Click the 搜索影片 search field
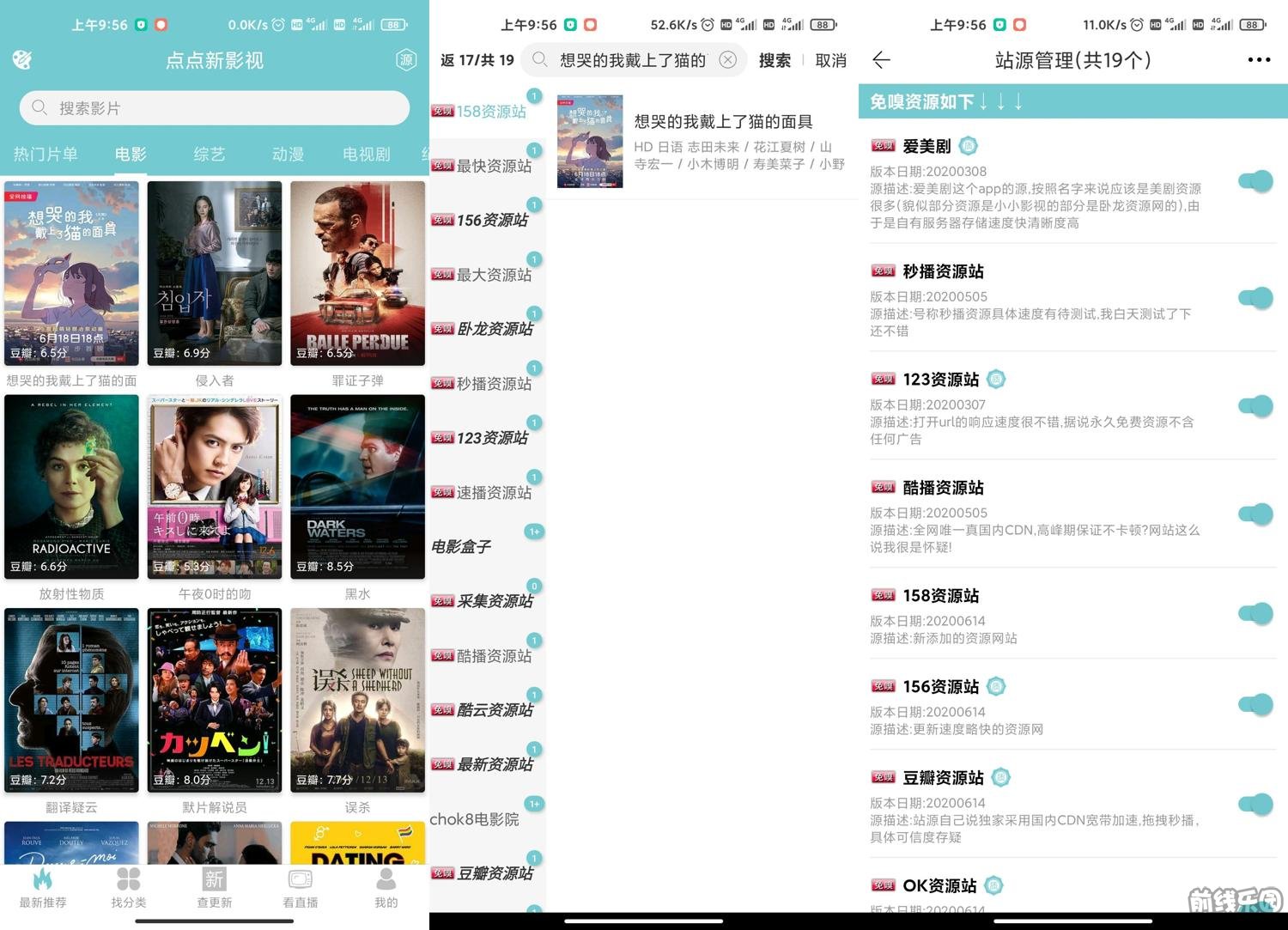This screenshot has width=1288, height=930. [215, 108]
